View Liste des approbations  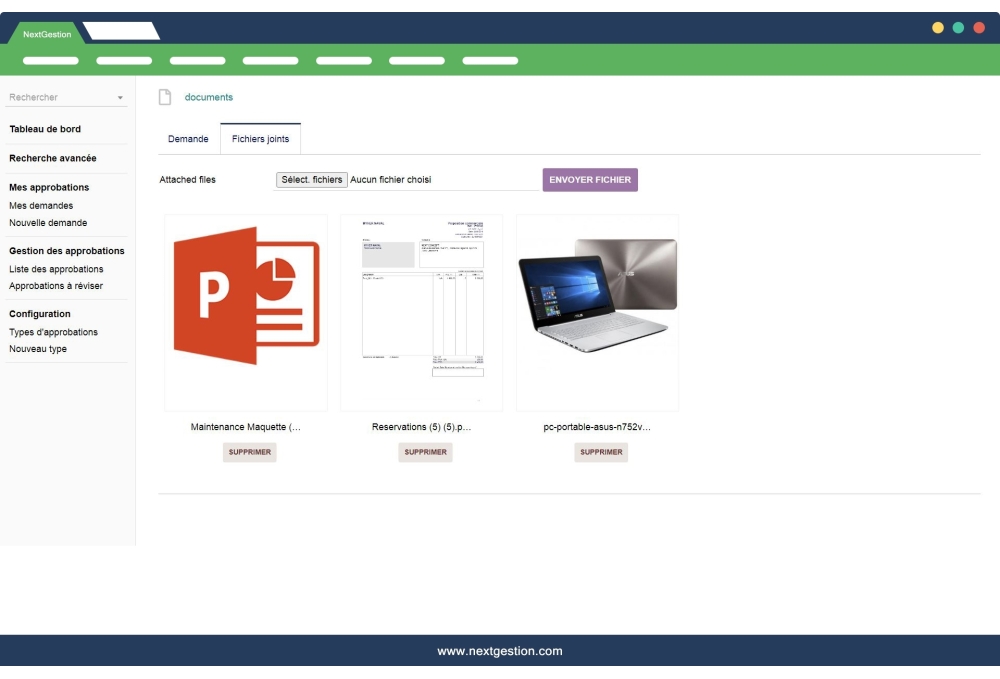tap(55, 268)
